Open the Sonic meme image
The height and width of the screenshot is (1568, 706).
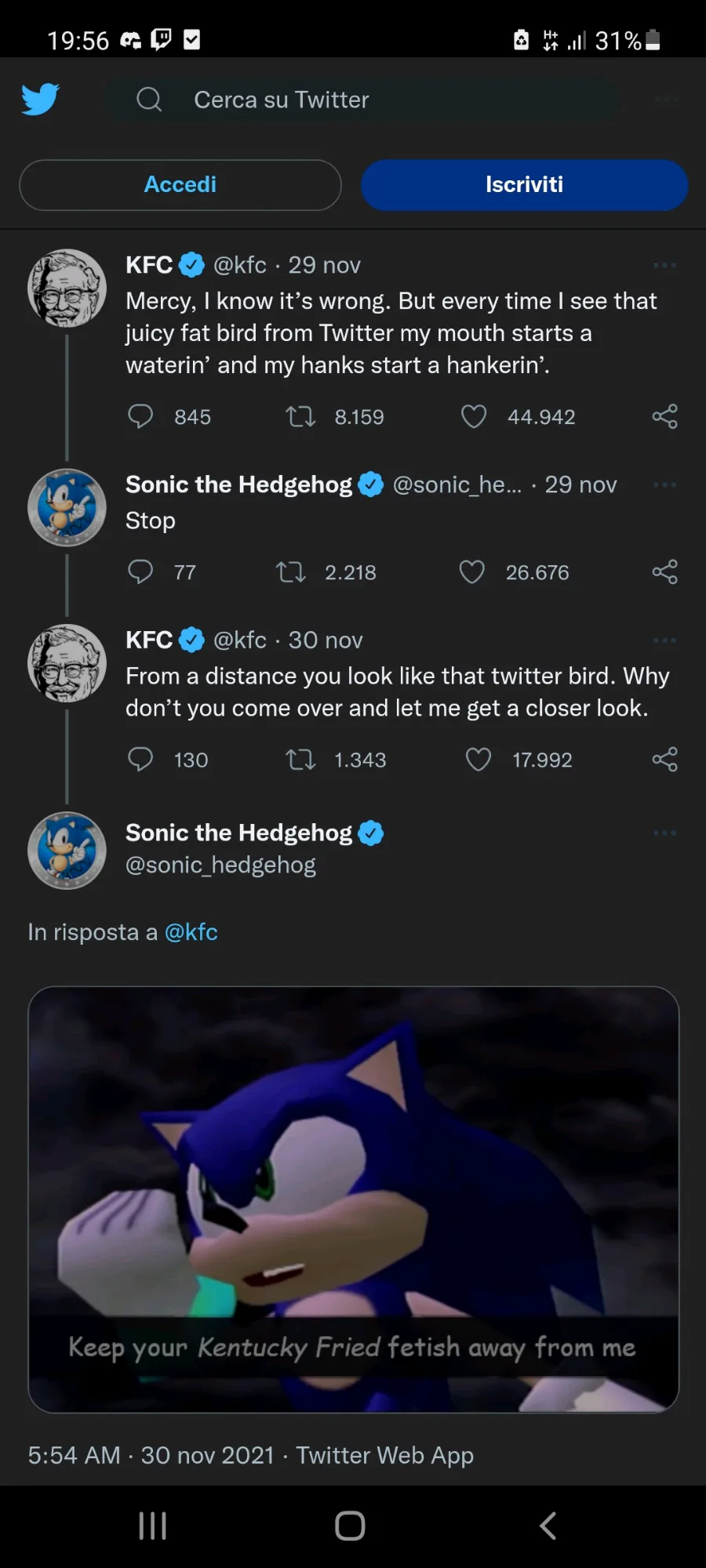pos(353,1199)
